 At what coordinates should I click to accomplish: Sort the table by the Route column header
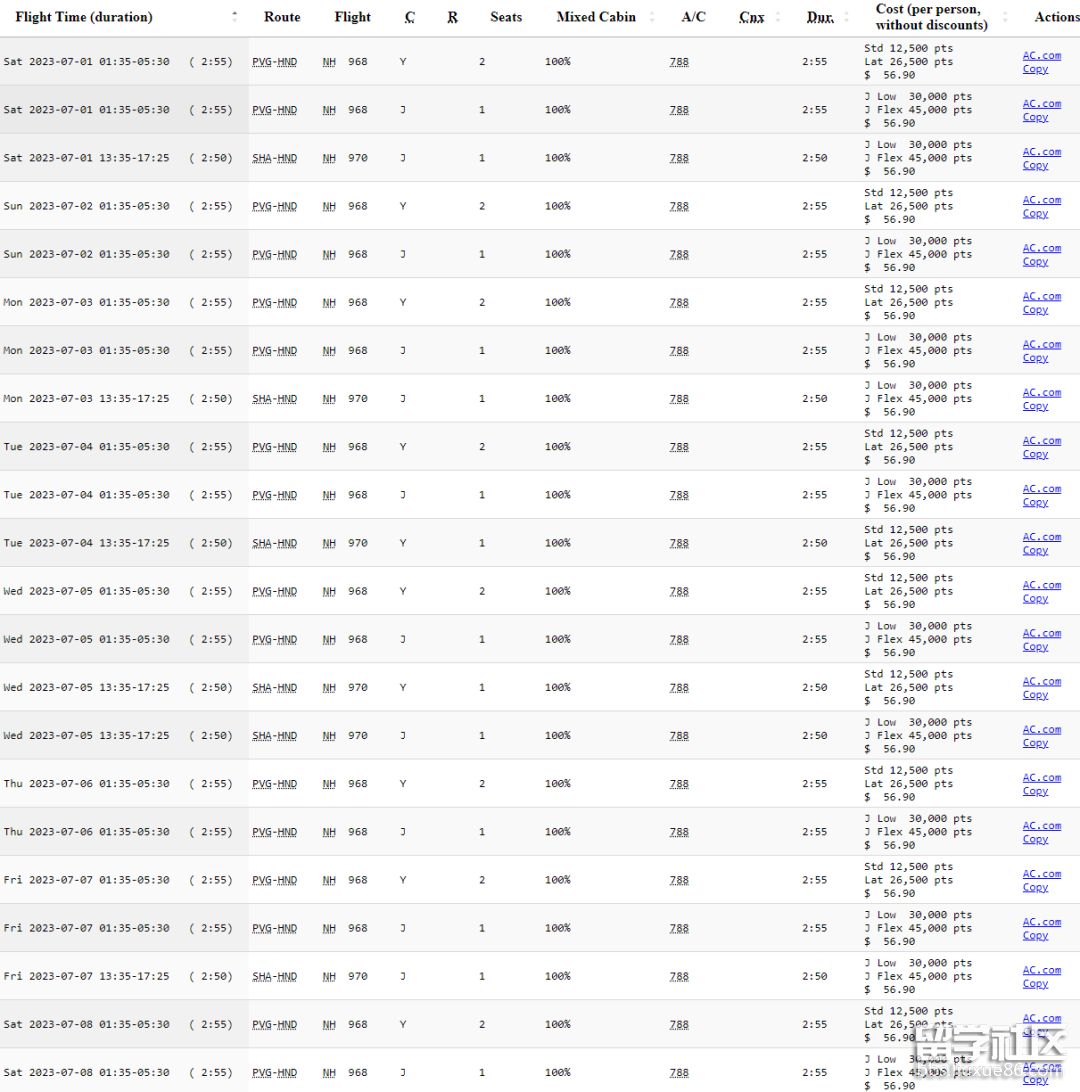(282, 17)
